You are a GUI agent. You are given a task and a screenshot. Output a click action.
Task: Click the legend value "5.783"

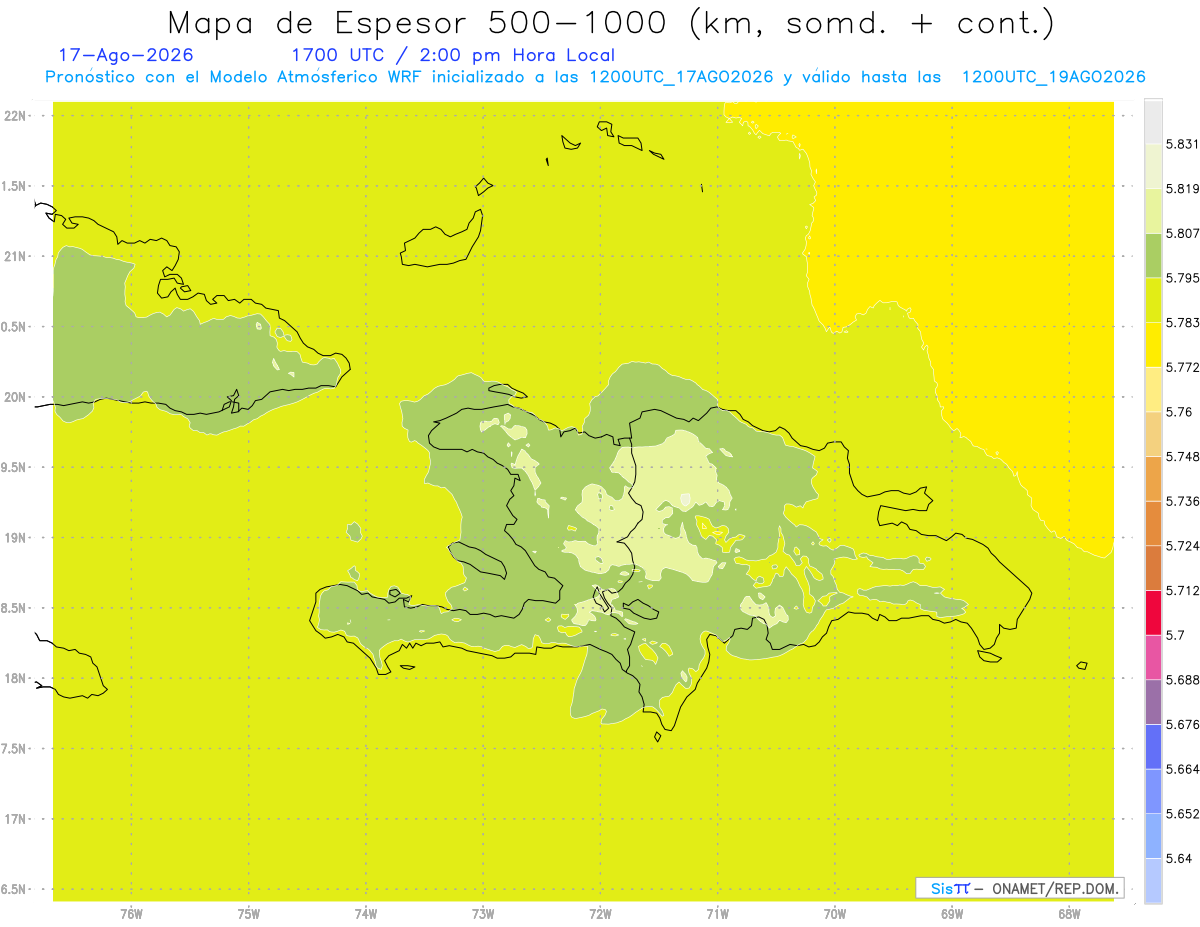(x=1182, y=322)
